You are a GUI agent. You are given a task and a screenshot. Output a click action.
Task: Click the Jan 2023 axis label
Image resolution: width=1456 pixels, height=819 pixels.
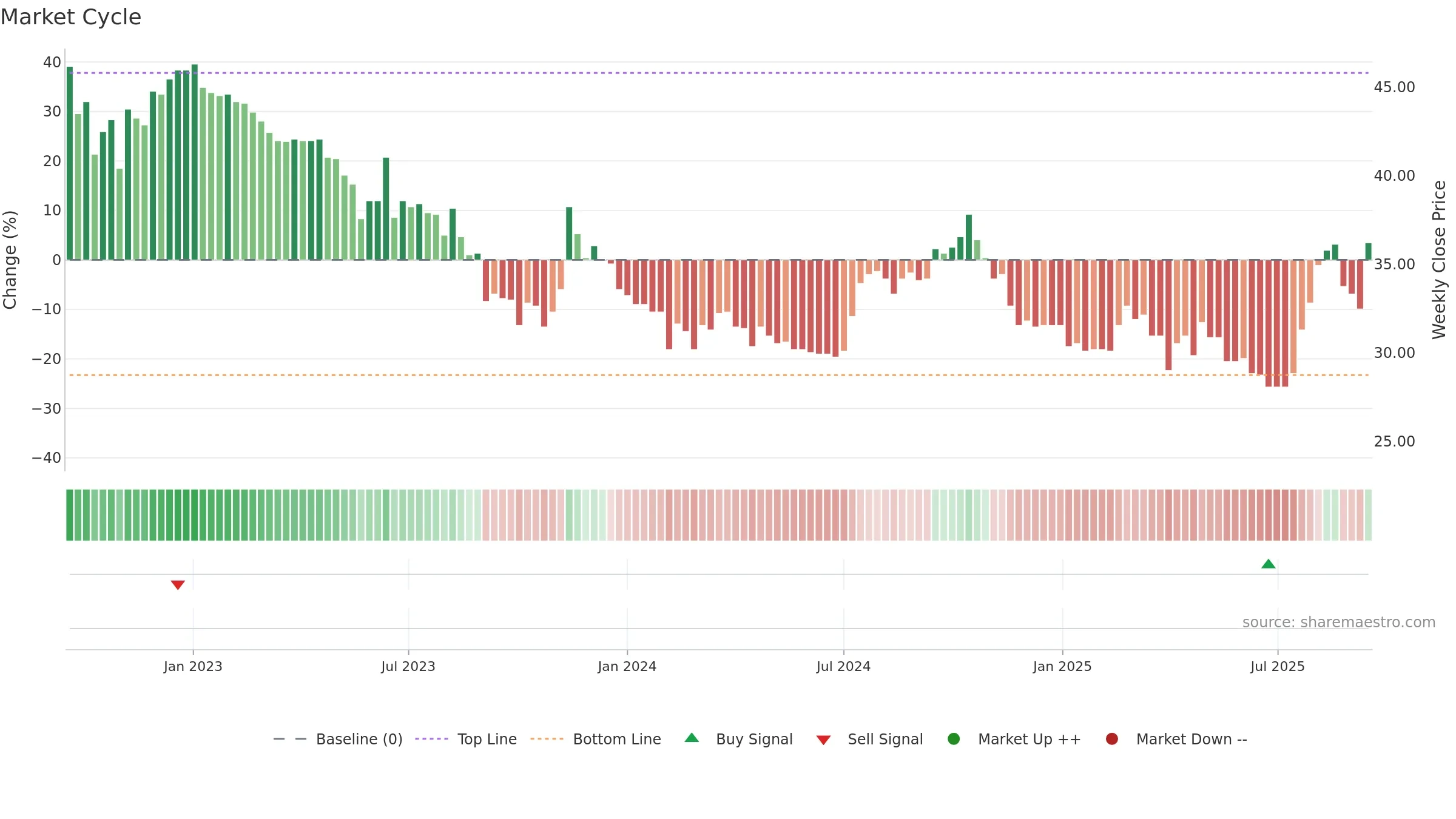coord(193,666)
